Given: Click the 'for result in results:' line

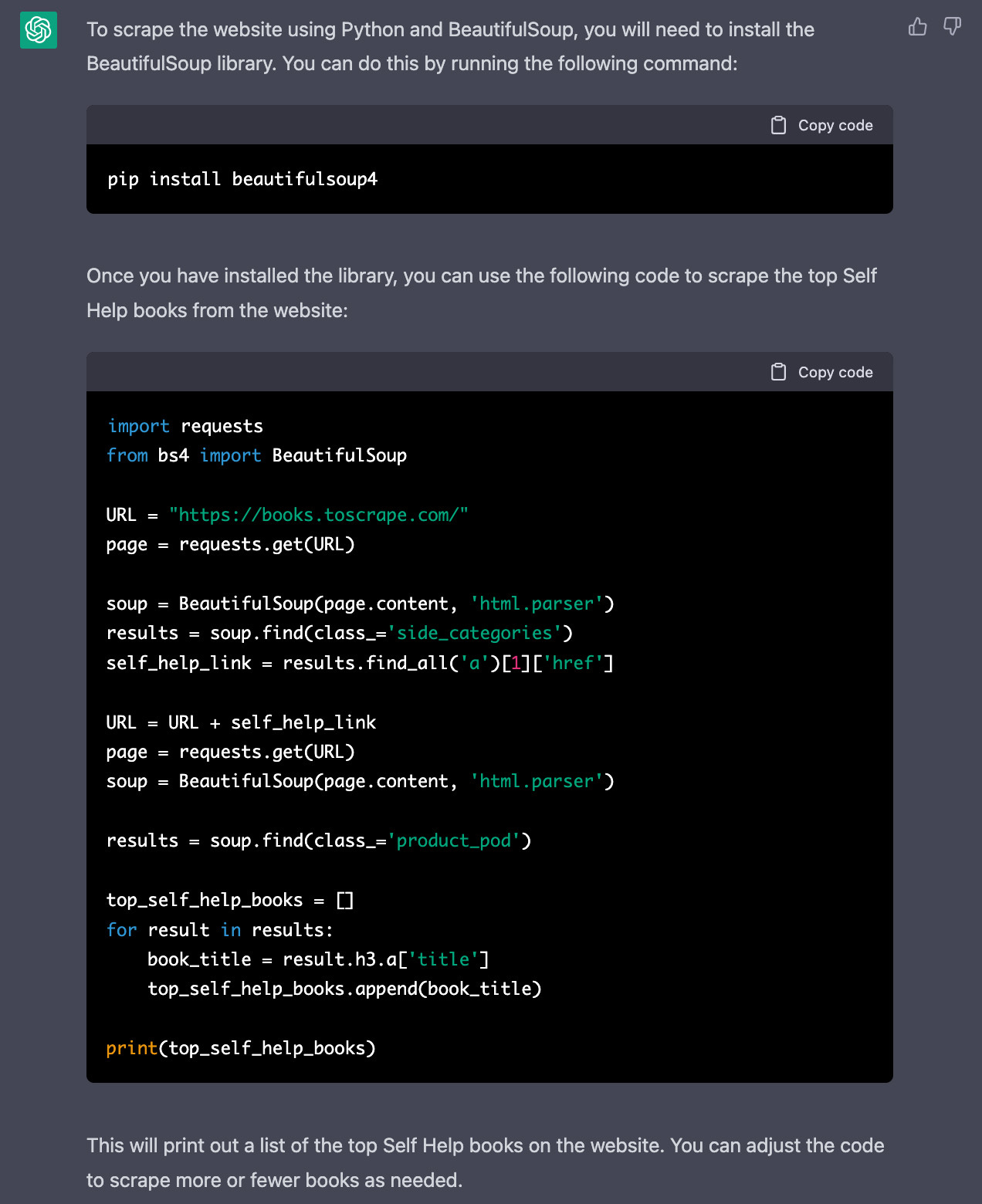Looking at the screenshot, I should (x=220, y=930).
